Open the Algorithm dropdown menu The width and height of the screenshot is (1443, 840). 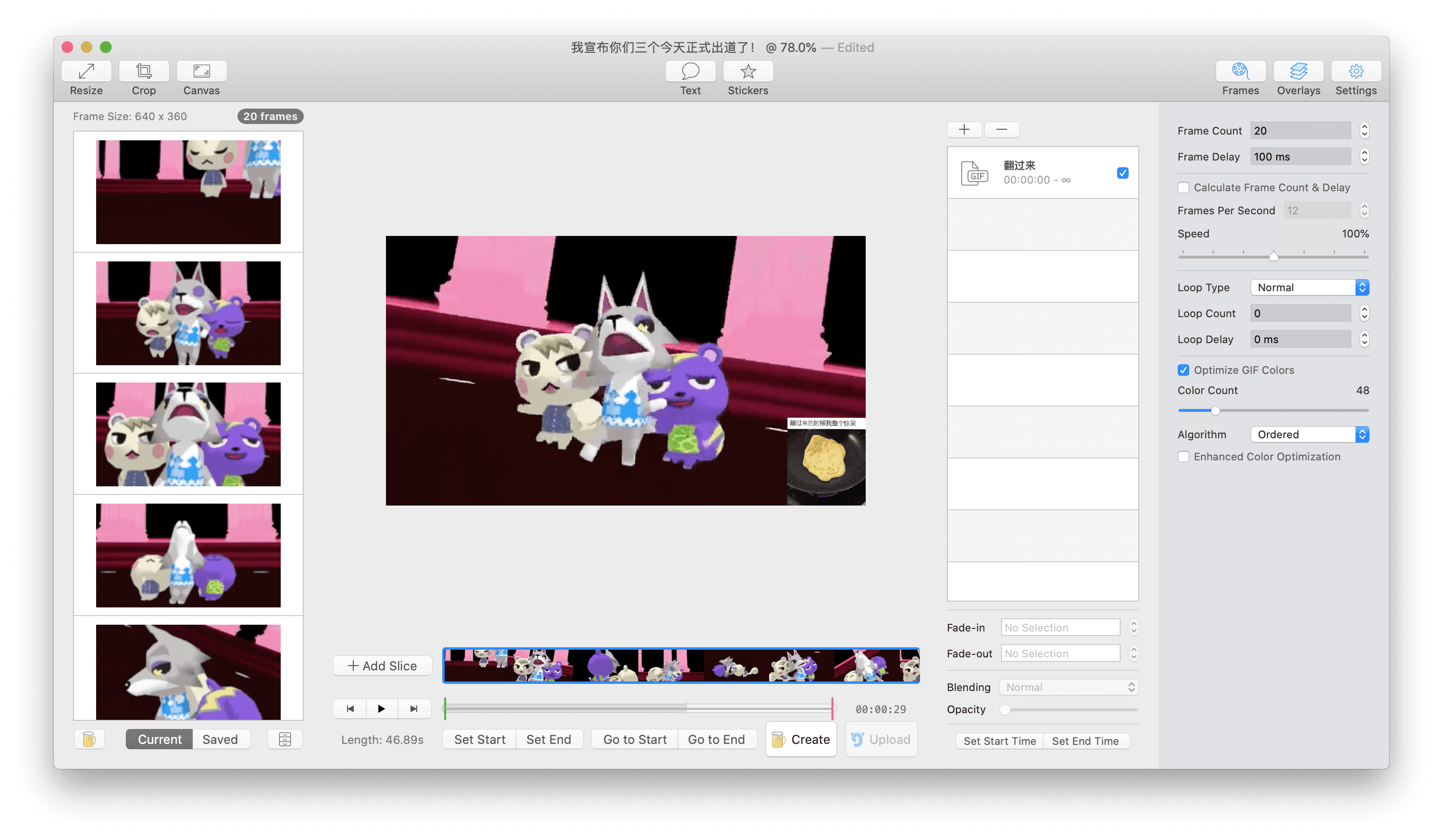pos(1310,434)
